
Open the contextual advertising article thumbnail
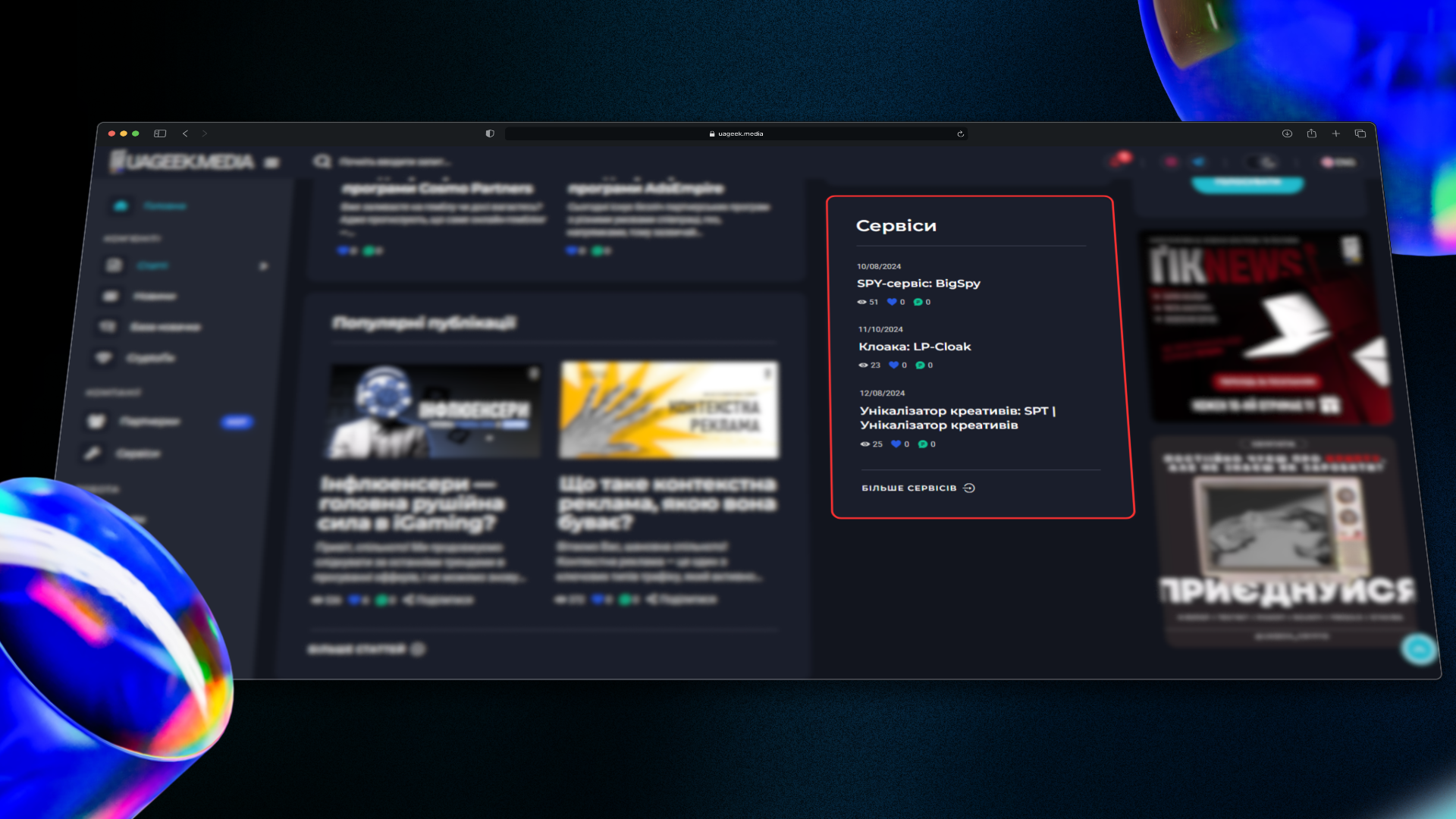[x=669, y=409]
